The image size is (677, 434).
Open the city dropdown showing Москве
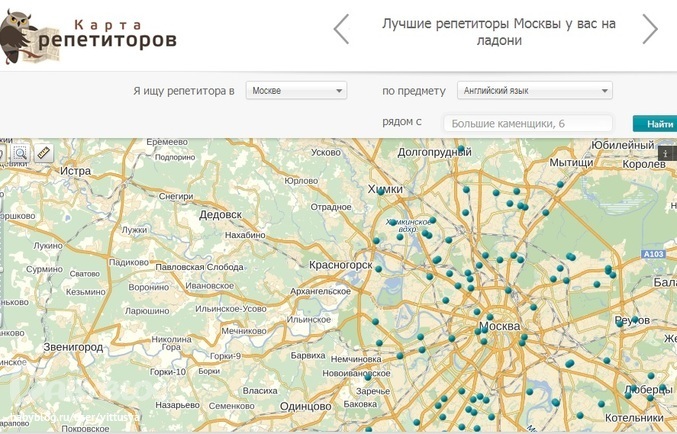click(x=296, y=91)
